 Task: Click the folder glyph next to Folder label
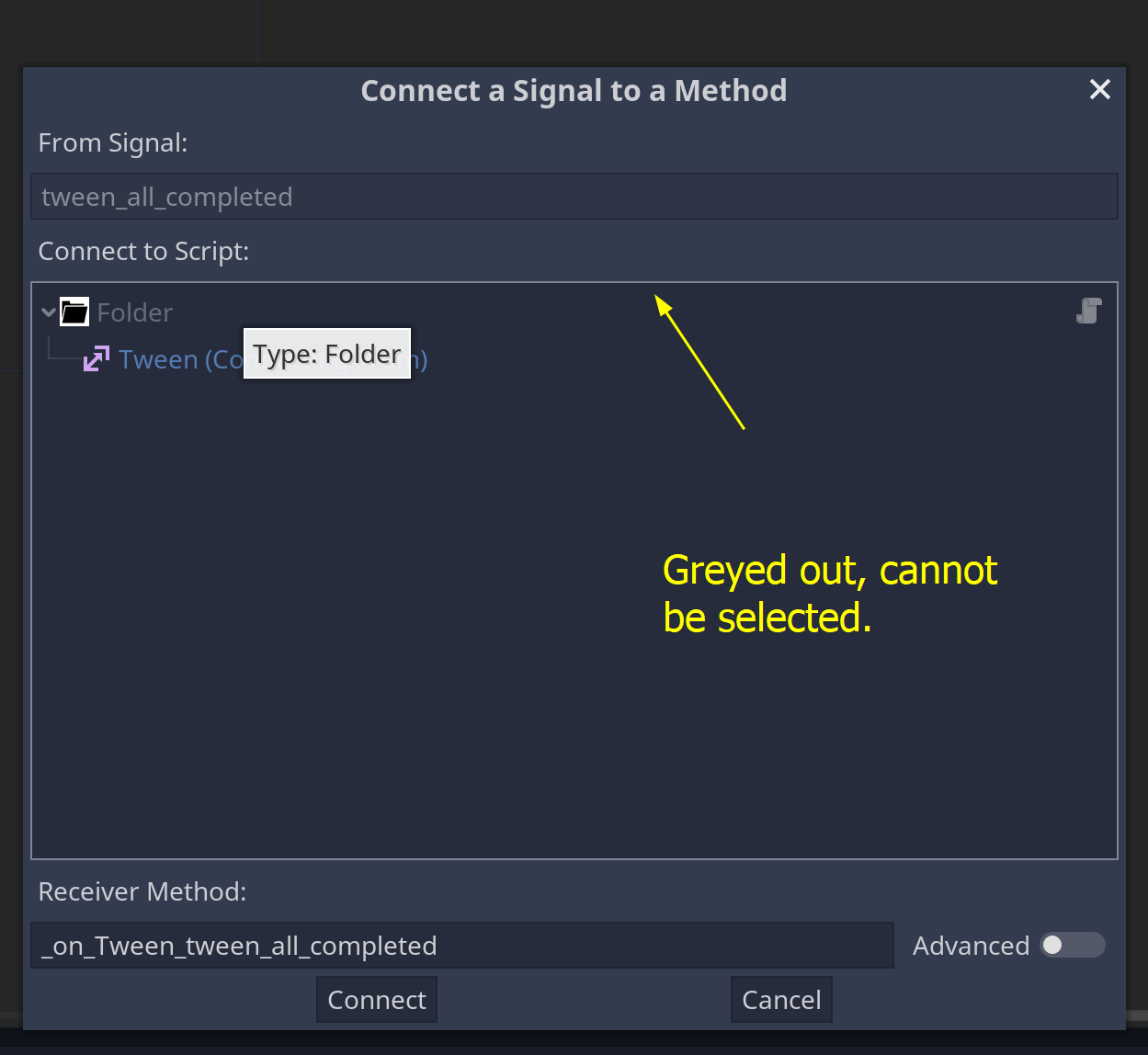(74, 312)
